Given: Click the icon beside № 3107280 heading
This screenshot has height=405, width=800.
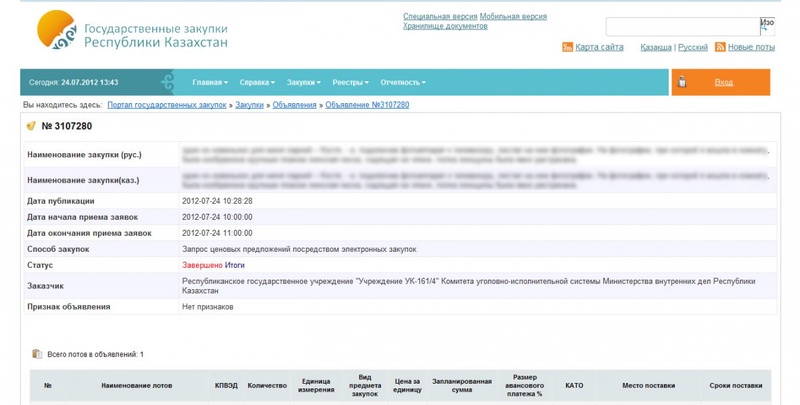Looking at the screenshot, I should click(x=32, y=125).
